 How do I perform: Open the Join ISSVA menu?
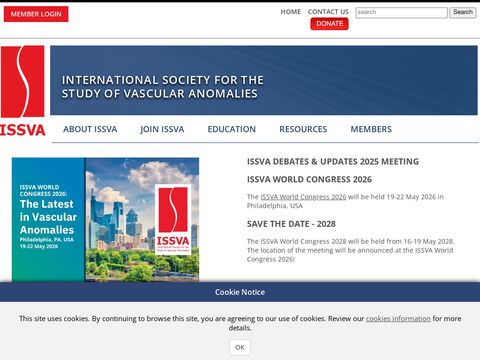[162, 129]
